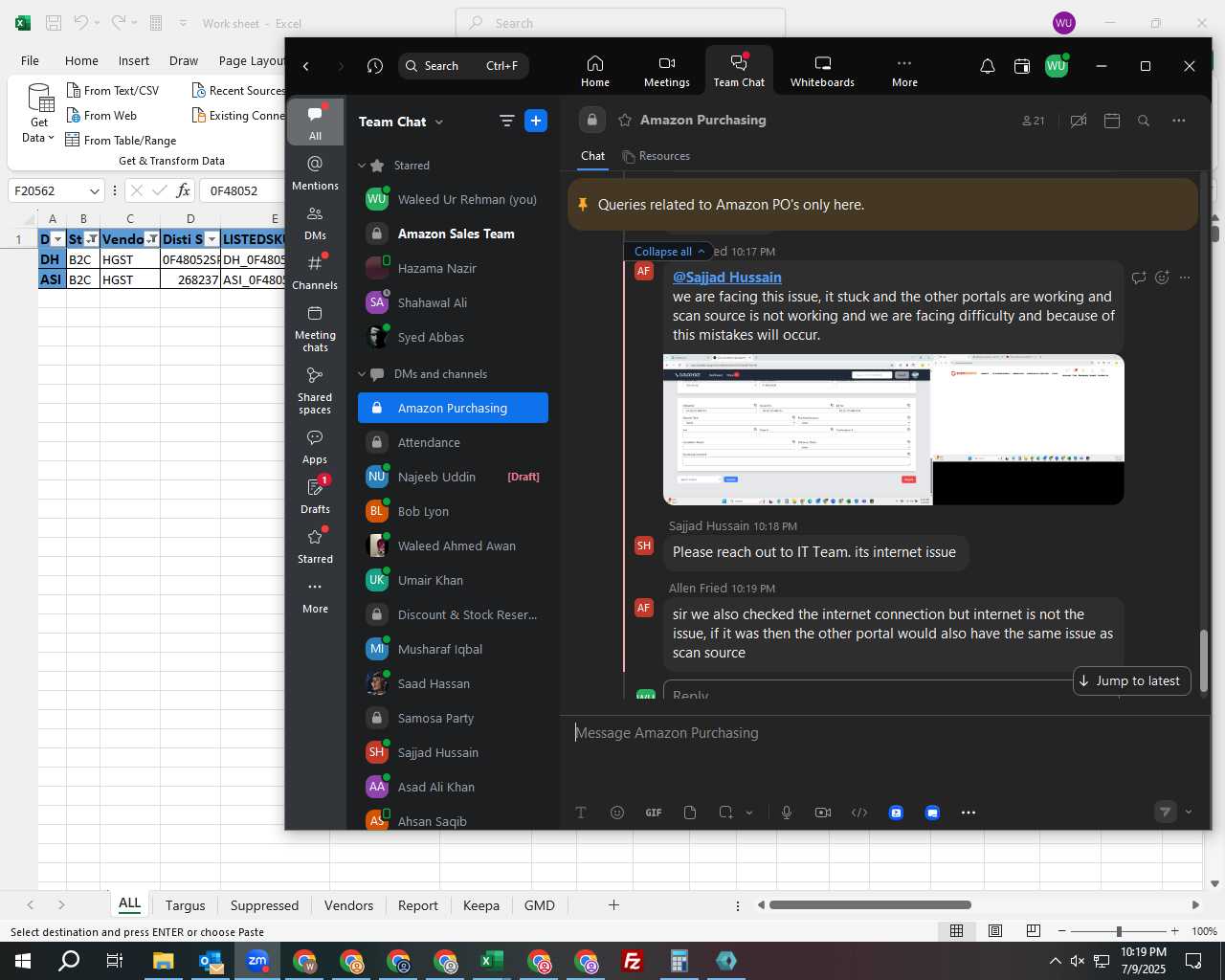This screenshot has width=1225, height=980.
Task: Switch to Resources tab
Action: pyautogui.click(x=656, y=156)
